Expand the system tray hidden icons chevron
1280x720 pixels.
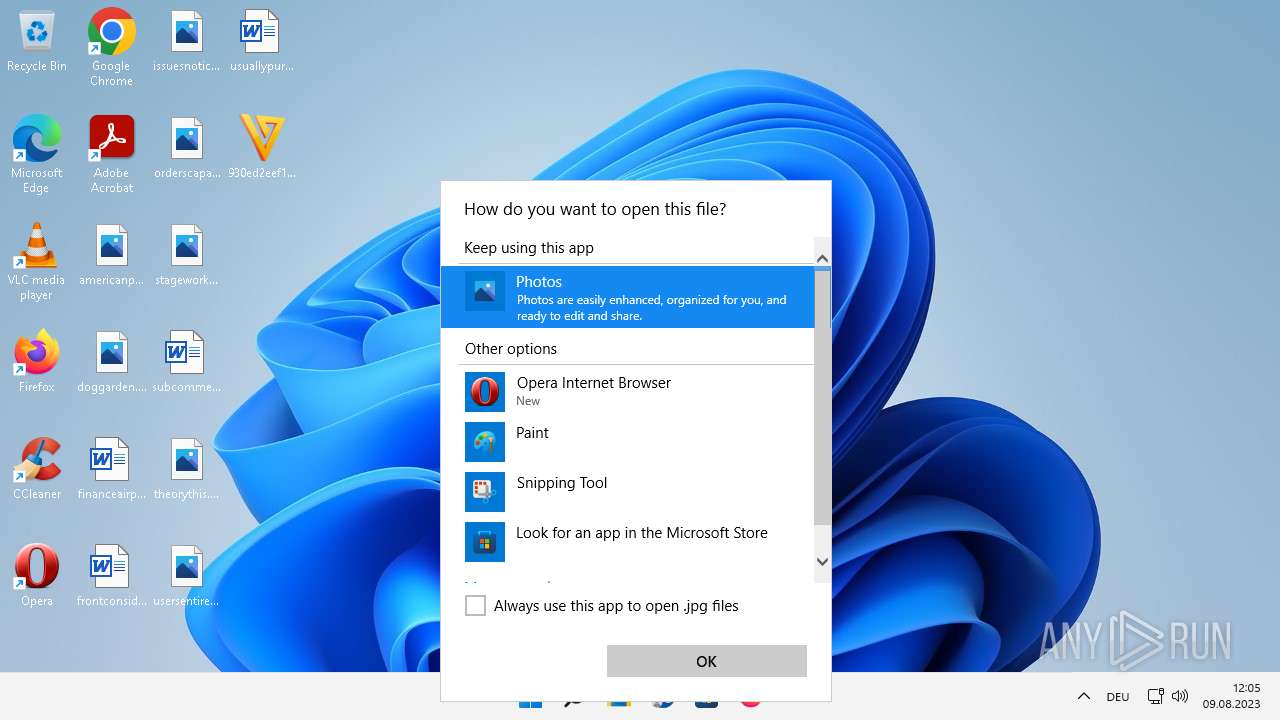point(1083,696)
